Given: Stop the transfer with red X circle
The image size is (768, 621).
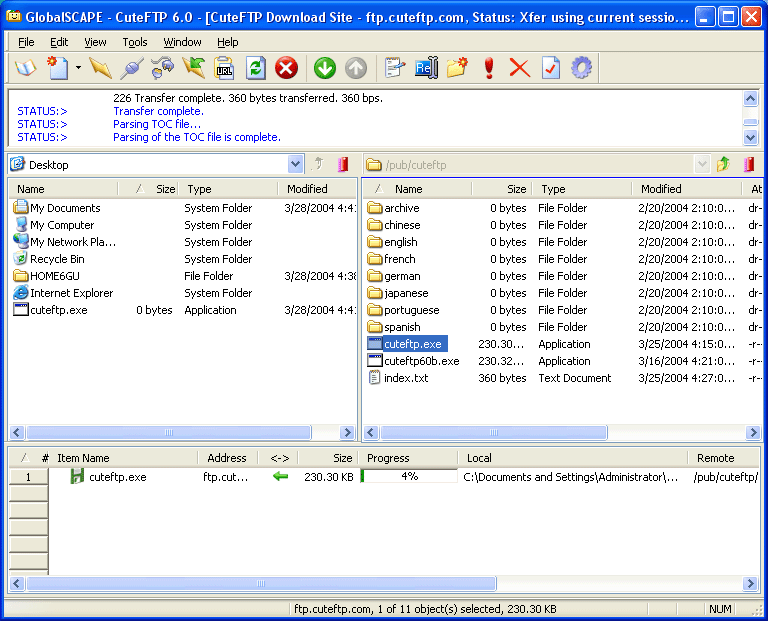Looking at the screenshot, I should (x=287, y=68).
